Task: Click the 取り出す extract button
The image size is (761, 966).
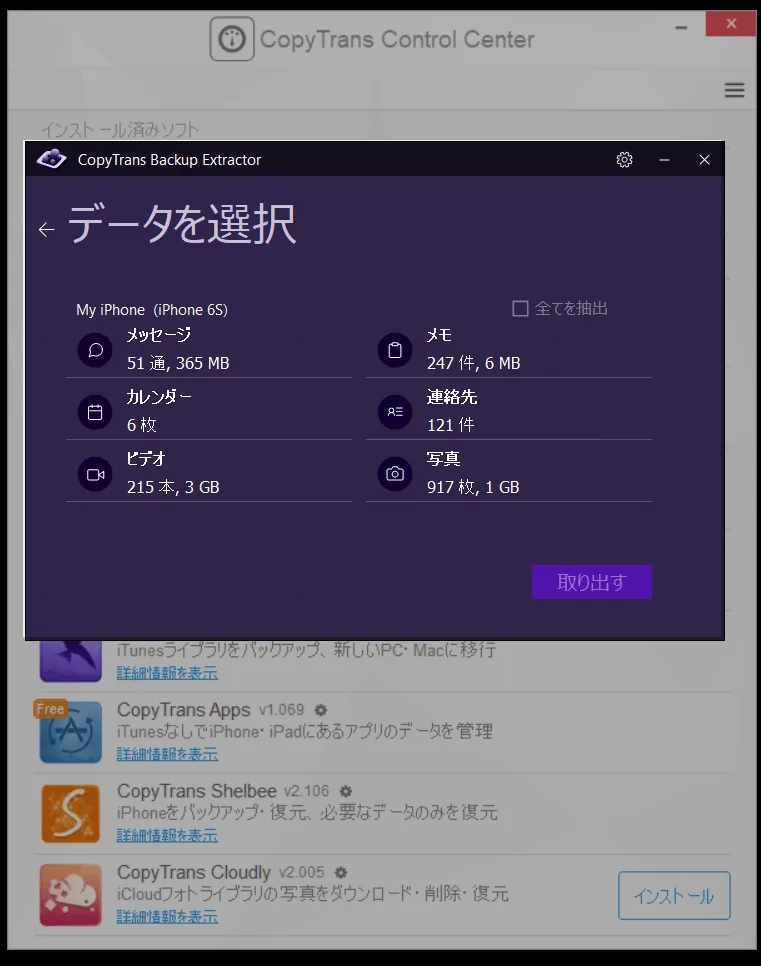Action: (592, 582)
